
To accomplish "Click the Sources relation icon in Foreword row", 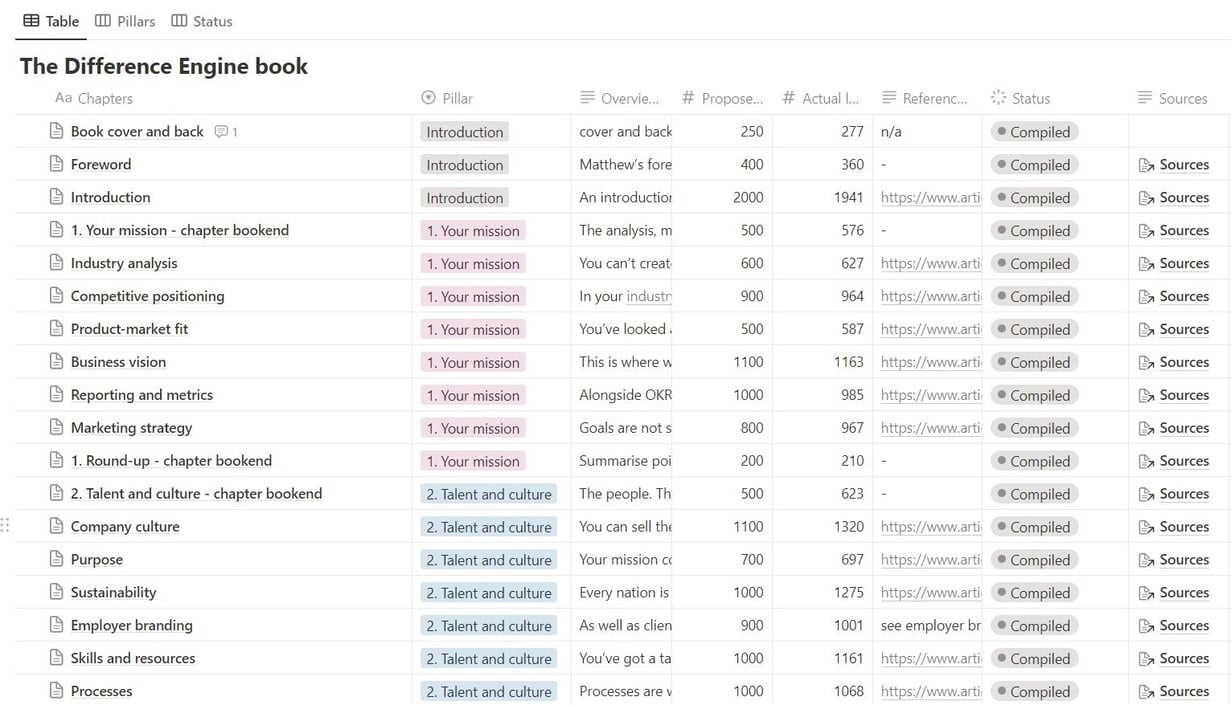I will (x=1146, y=165).
